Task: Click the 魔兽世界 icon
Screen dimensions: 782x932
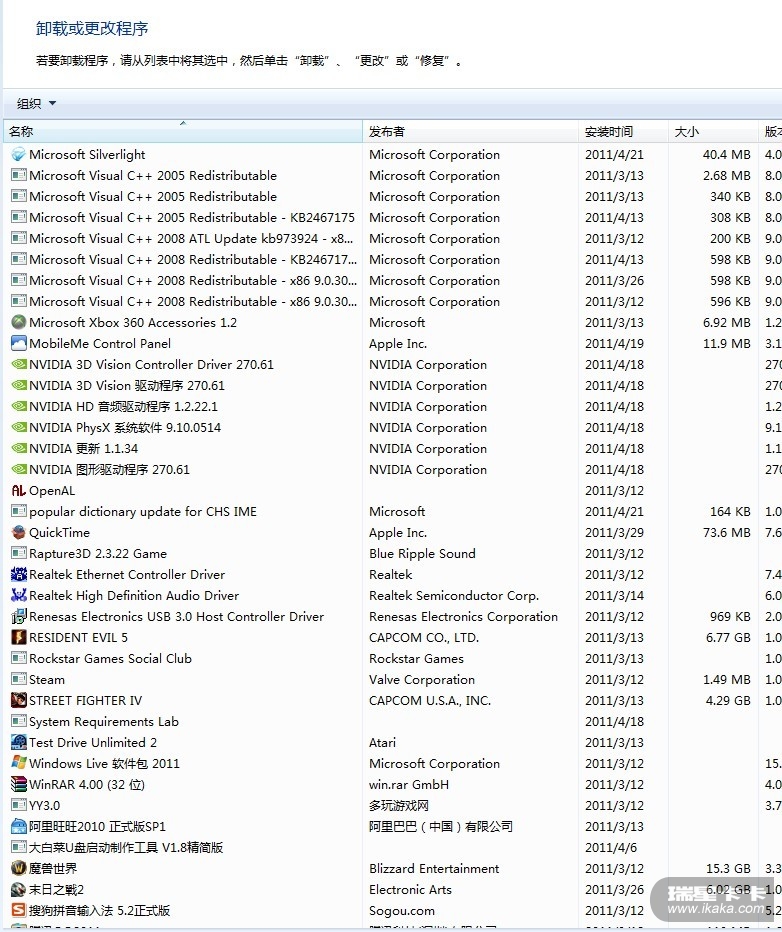Action: pos(19,868)
